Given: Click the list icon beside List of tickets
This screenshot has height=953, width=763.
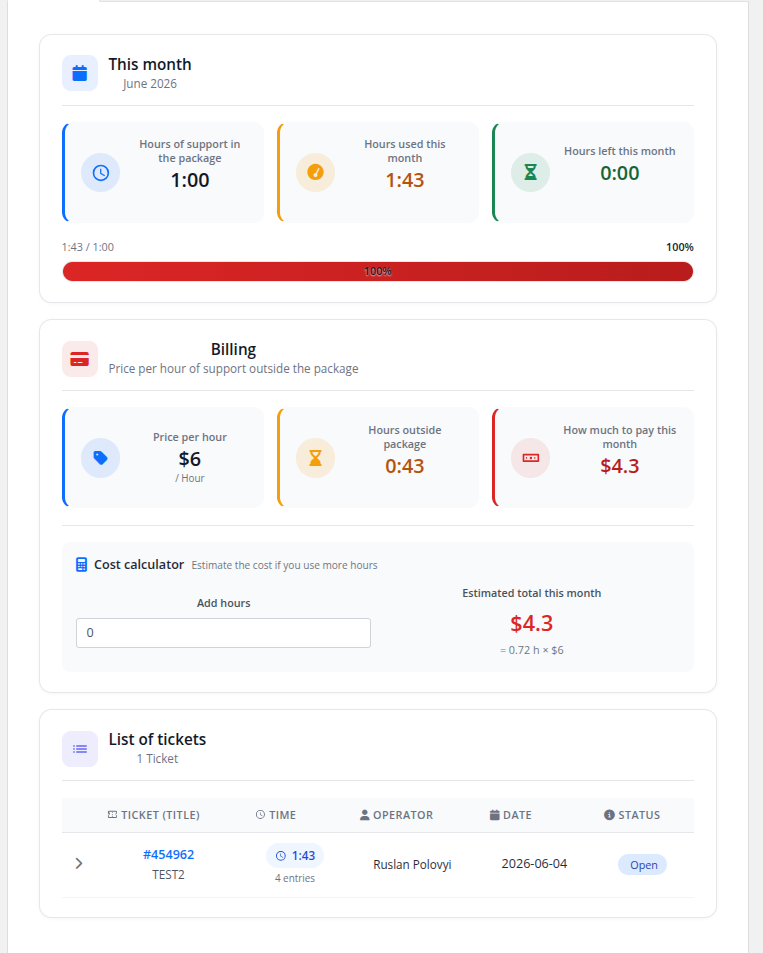Looking at the screenshot, I should [x=80, y=749].
